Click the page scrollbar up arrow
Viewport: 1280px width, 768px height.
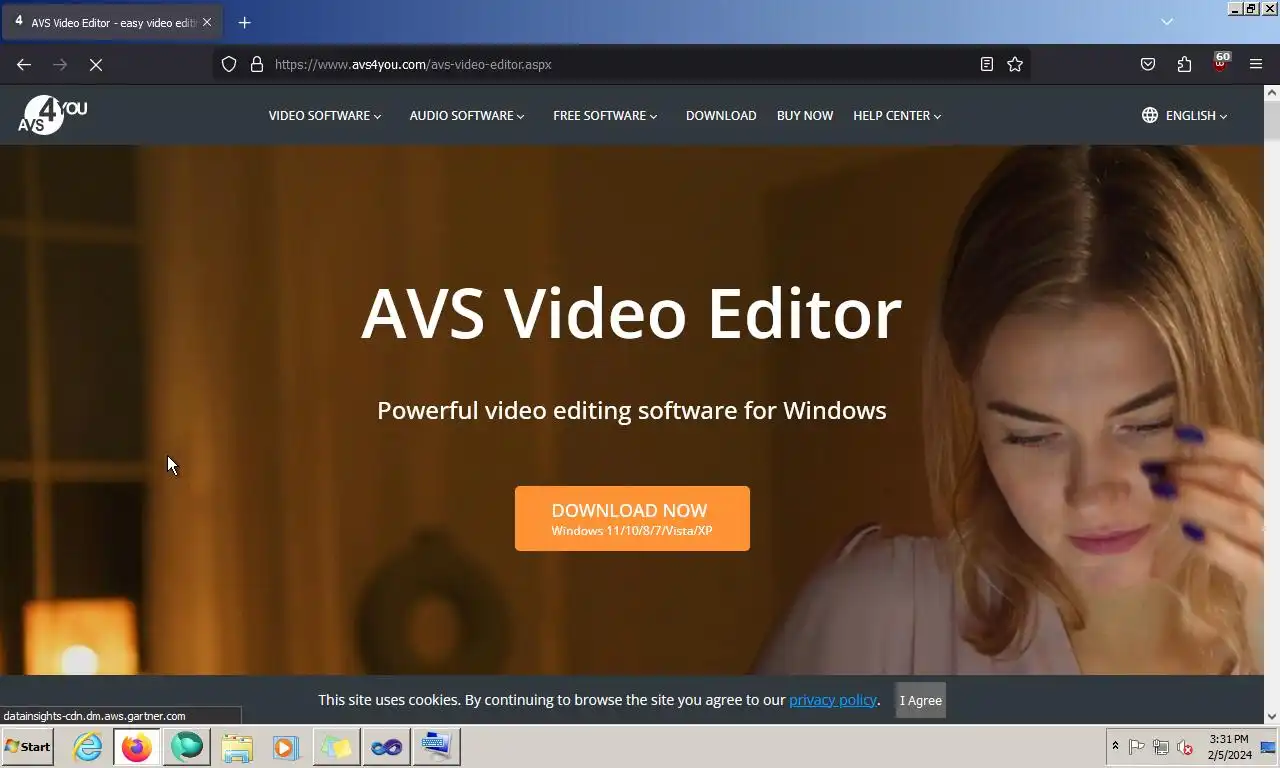click(x=1272, y=93)
